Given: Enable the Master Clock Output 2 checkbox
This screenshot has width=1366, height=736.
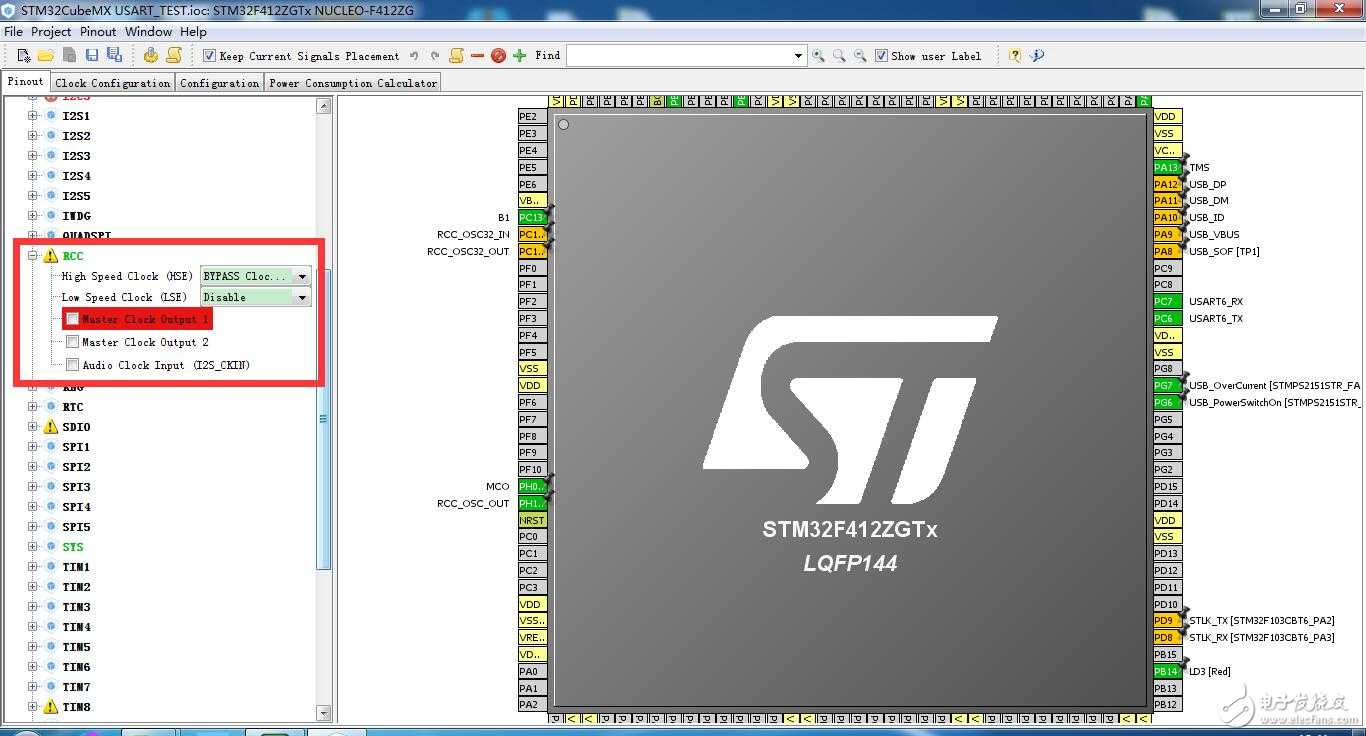Looking at the screenshot, I should [73, 342].
